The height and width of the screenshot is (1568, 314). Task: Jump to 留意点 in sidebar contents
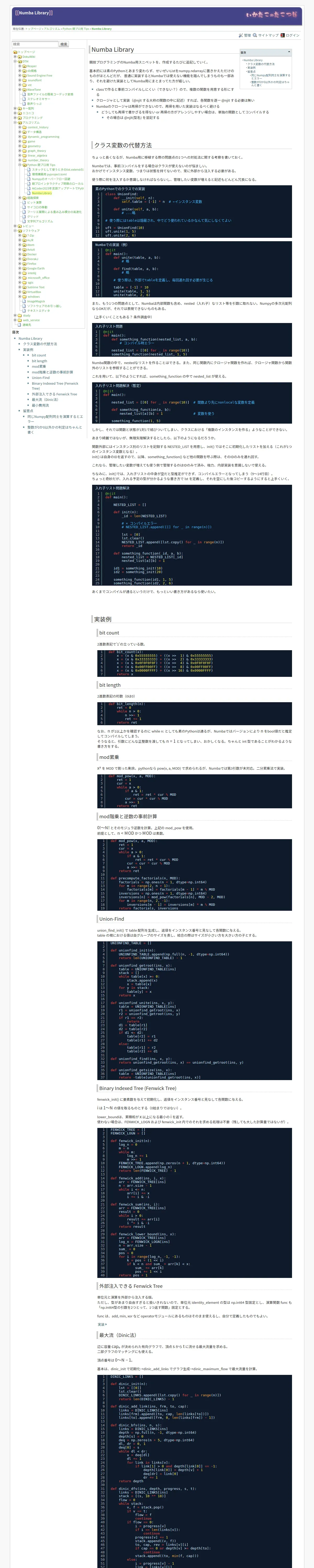pos(28,411)
